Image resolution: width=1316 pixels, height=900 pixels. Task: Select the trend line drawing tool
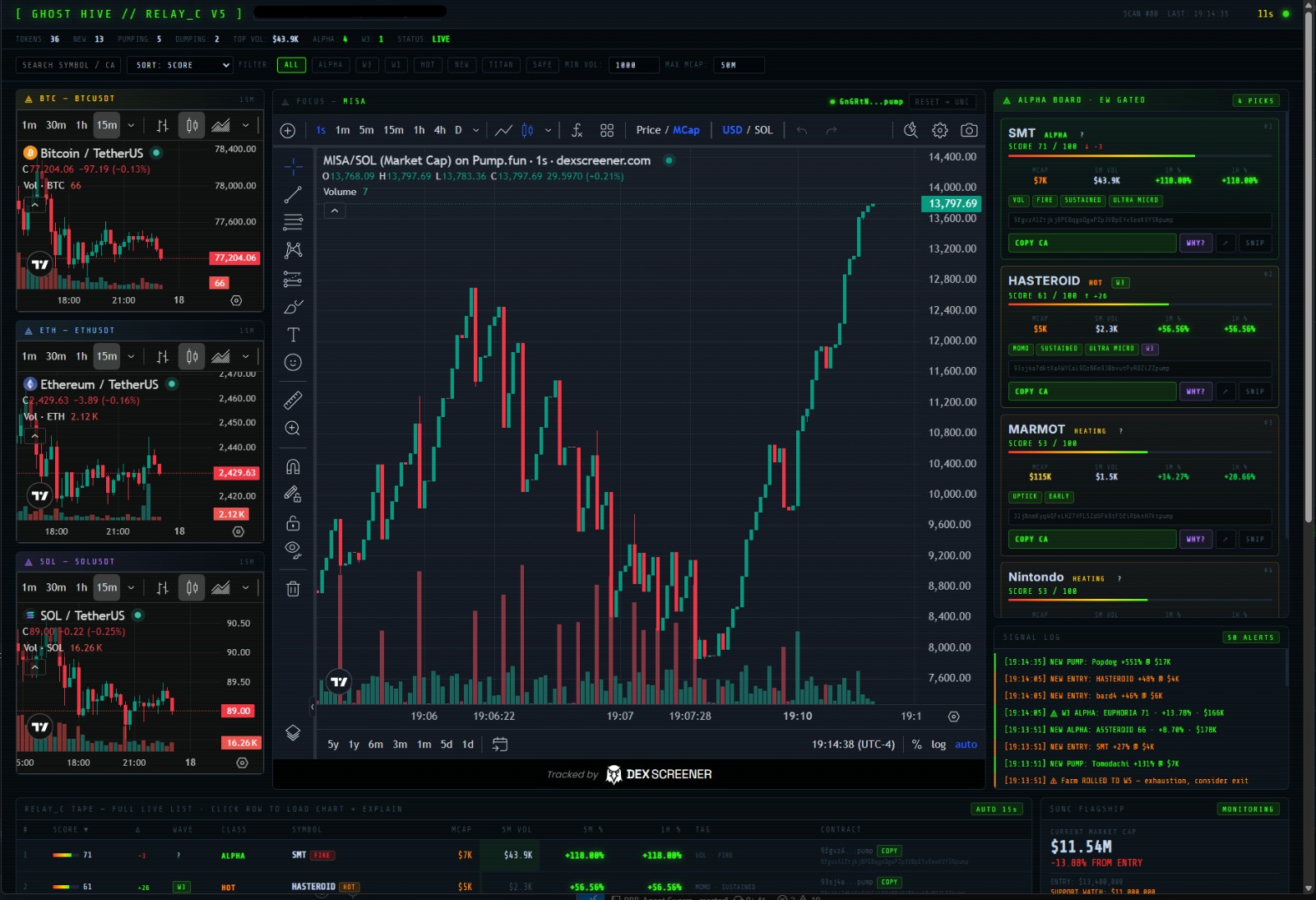[293, 195]
